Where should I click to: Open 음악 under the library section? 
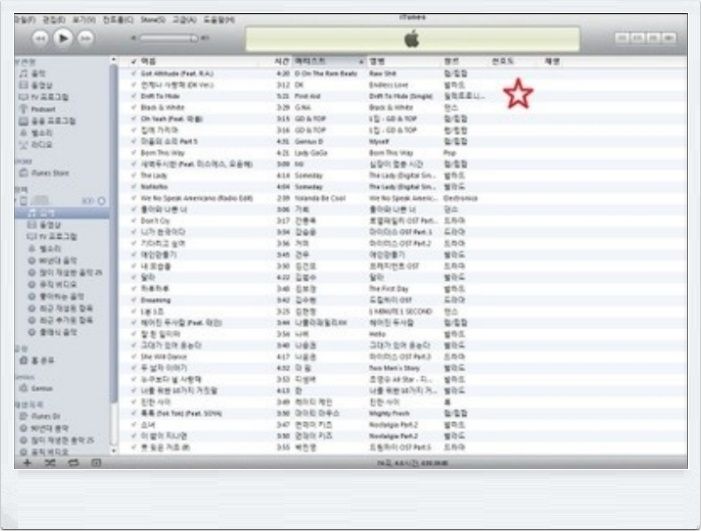[32, 73]
